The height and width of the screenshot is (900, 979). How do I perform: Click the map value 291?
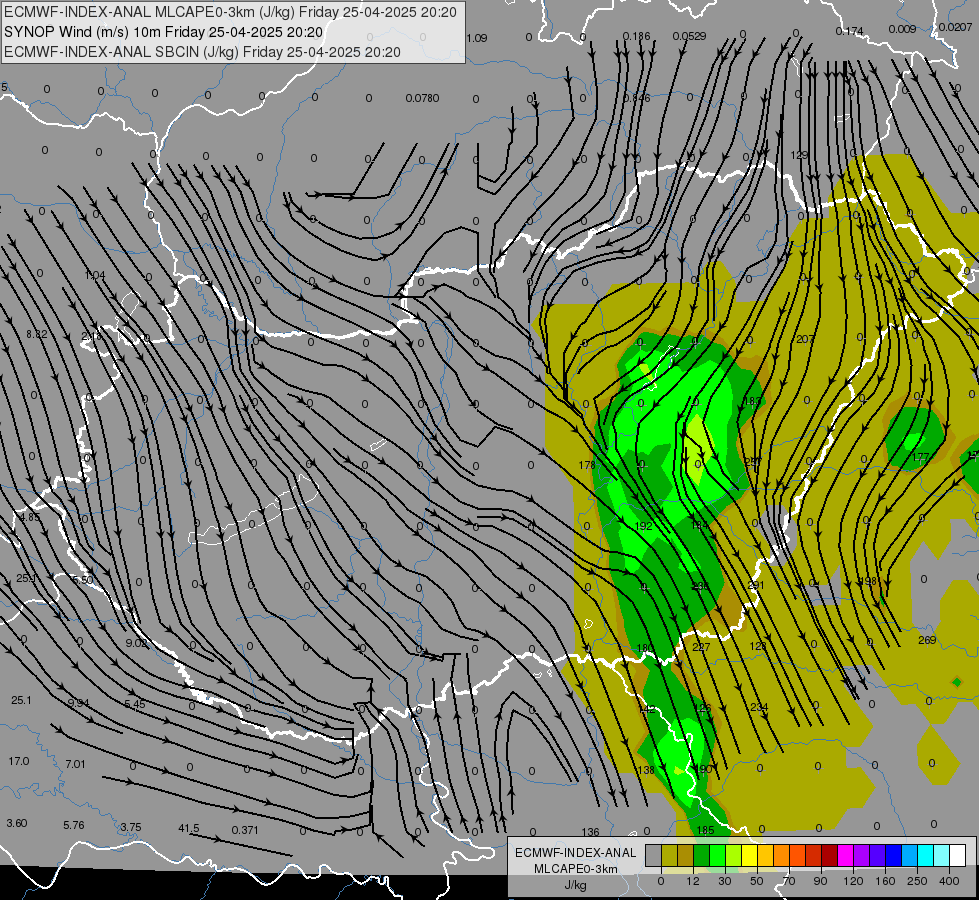pyautogui.click(x=756, y=585)
